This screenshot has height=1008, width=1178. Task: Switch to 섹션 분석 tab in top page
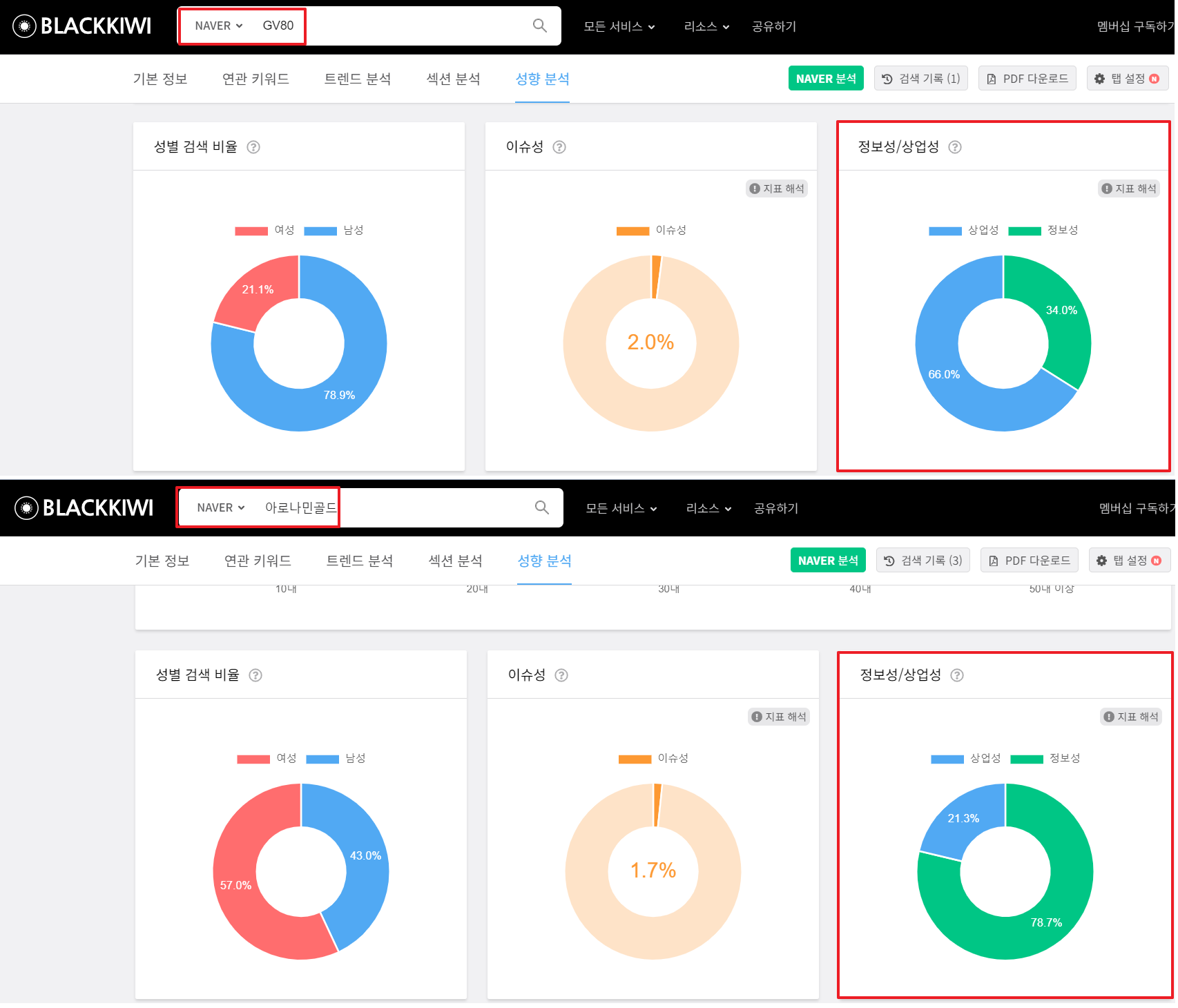pyautogui.click(x=454, y=79)
